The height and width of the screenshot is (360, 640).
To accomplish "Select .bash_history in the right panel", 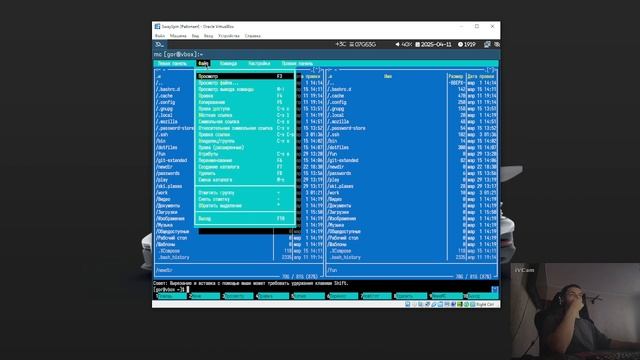I will (x=346, y=258).
